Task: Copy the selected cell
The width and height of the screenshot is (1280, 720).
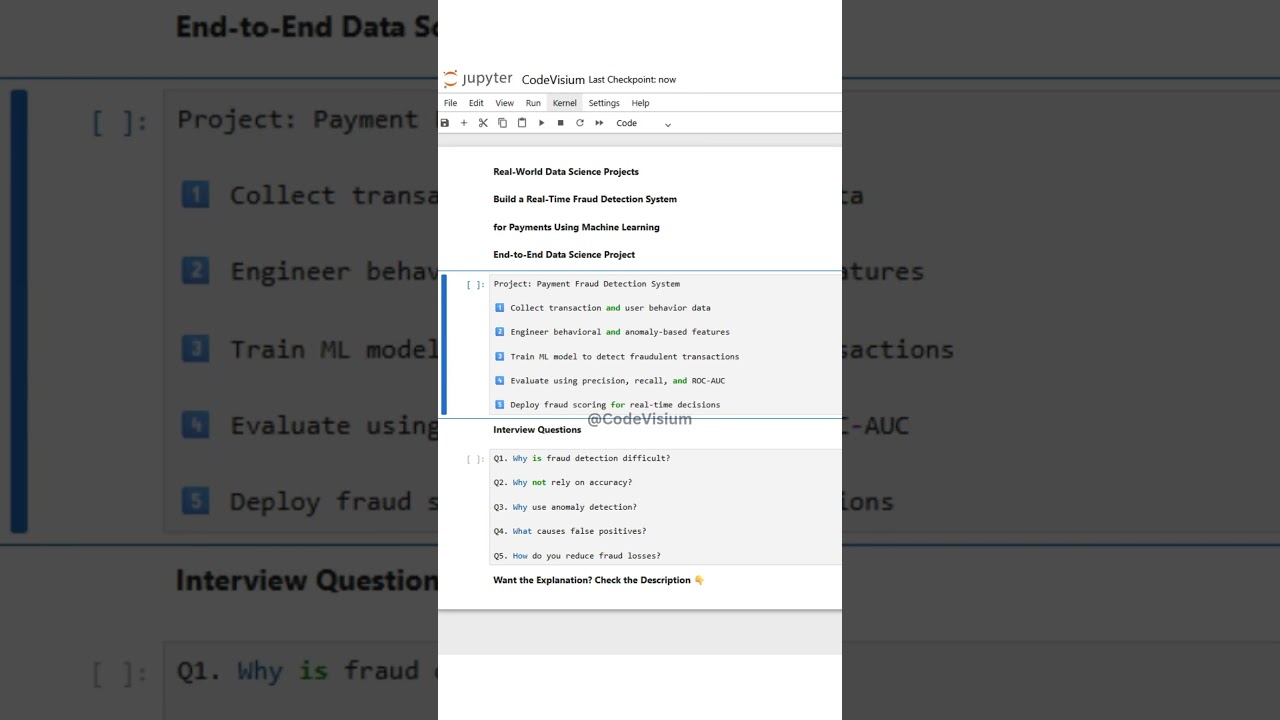Action: point(502,123)
